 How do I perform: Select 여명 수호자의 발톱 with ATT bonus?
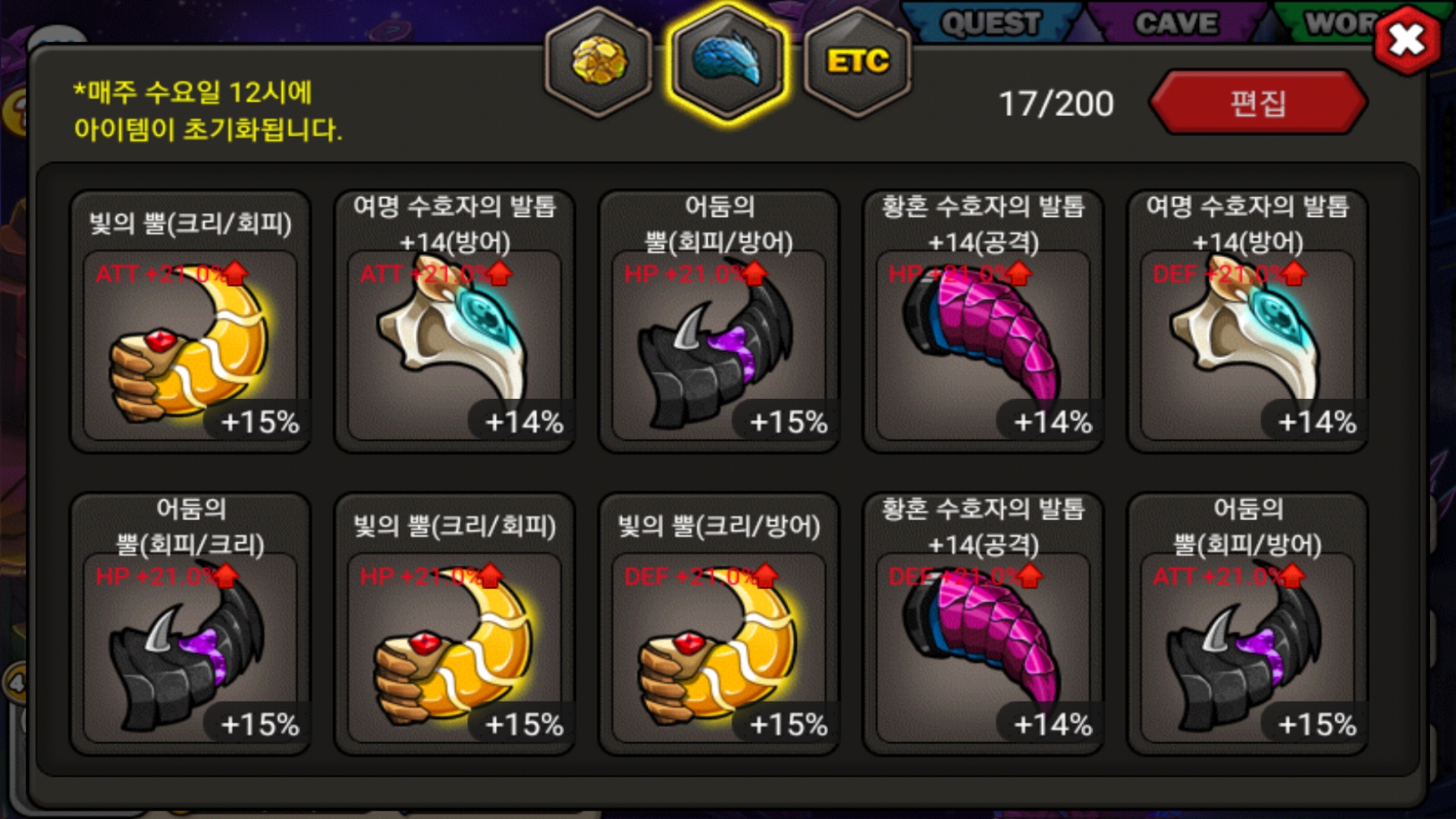click(454, 322)
